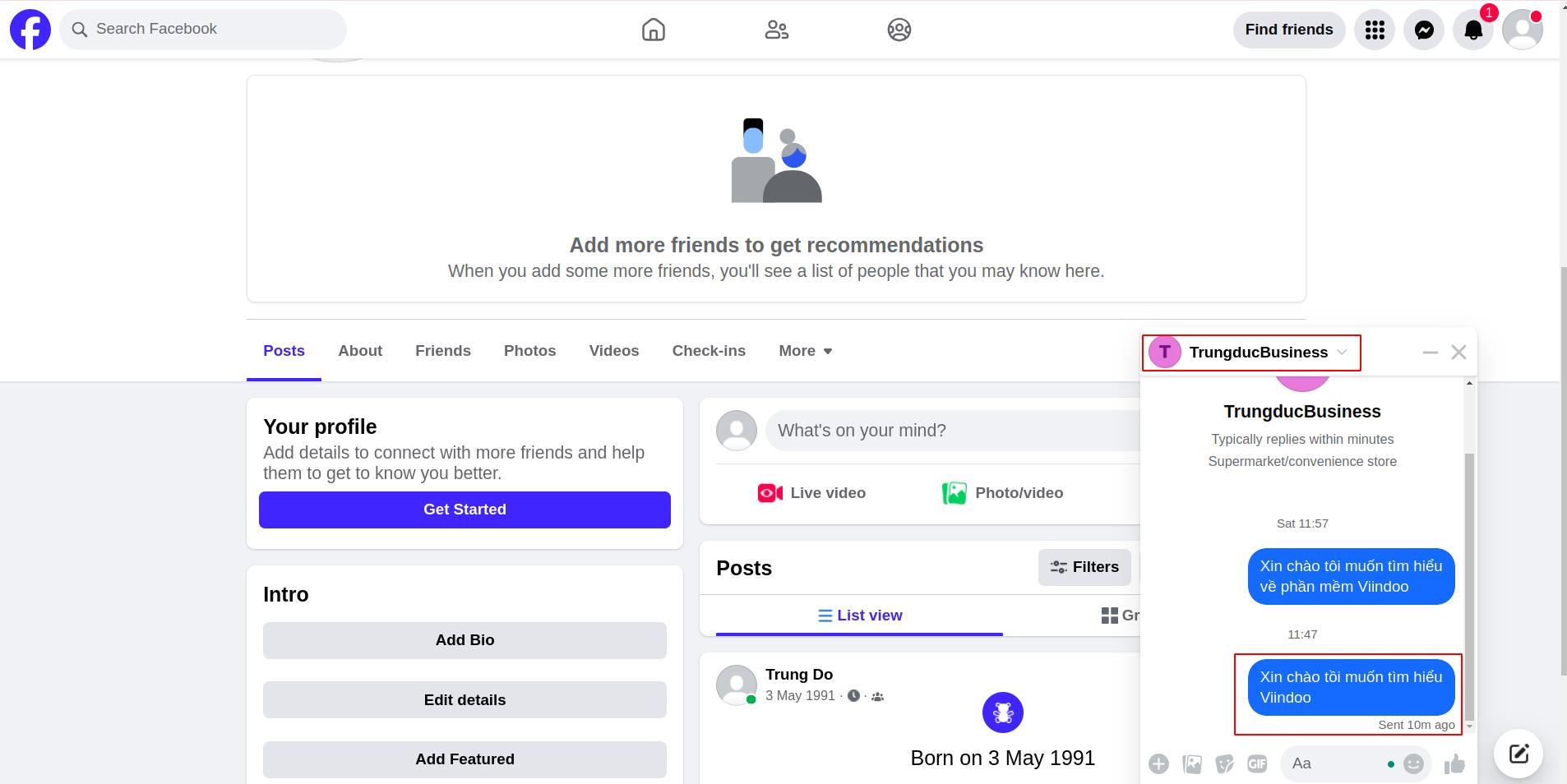Click the Get Started button
The height and width of the screenshot is (784, 1567).
pos(465,510)
